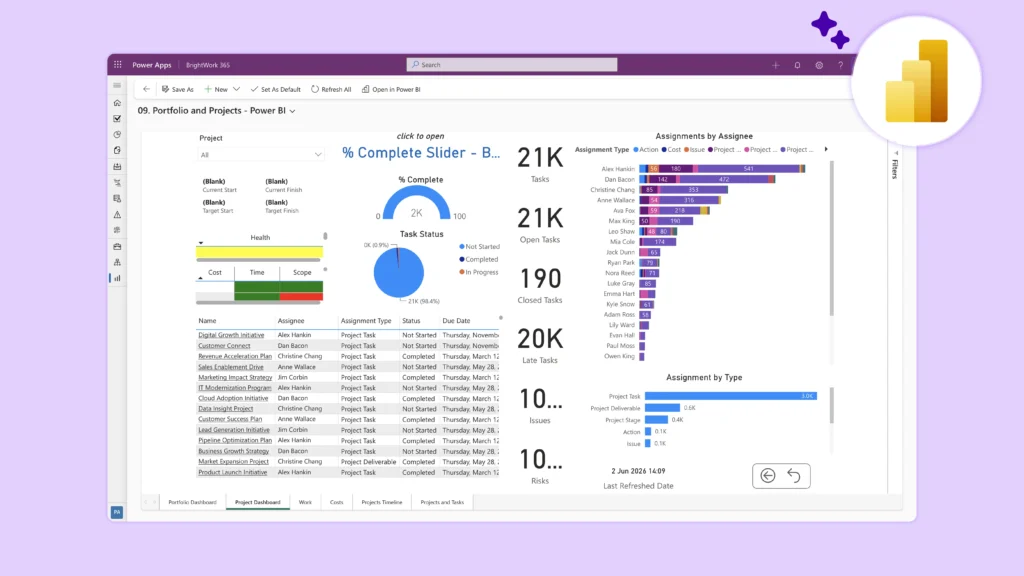Screen dimensions: 1024x576
Task: Open the checkmark tasks icon in the sidebar
Action: coord(117,119)
